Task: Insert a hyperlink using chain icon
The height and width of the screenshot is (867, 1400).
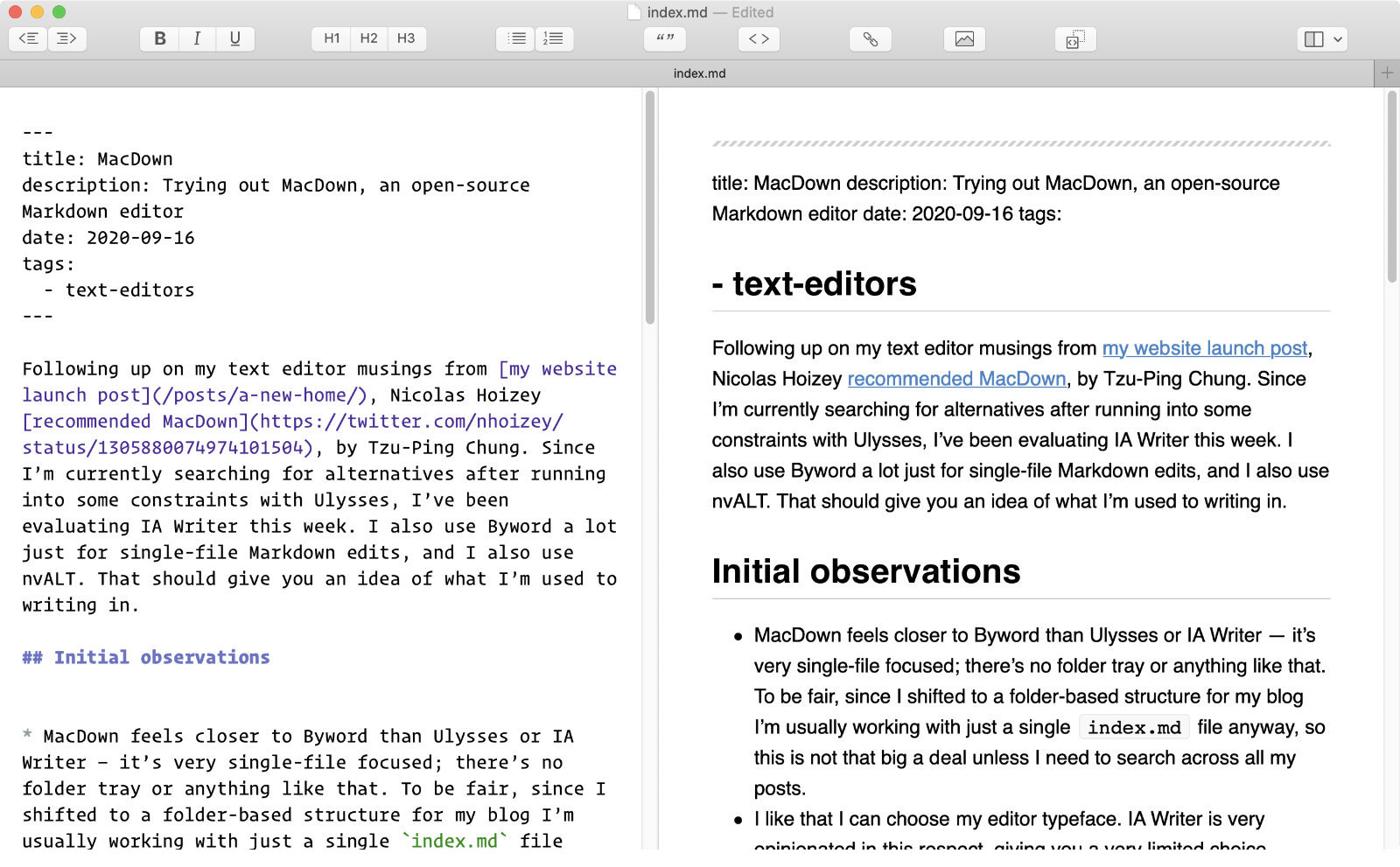Action: (x=870, y=39)
